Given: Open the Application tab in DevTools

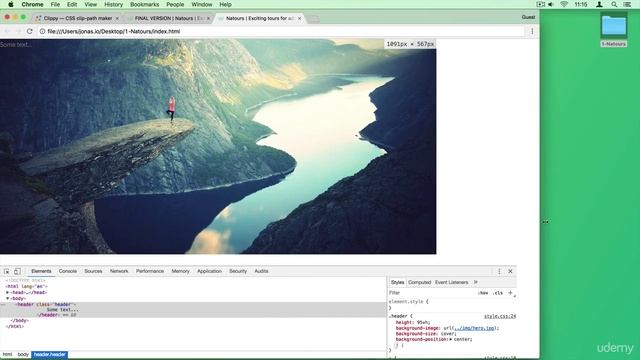Looking at the screenshot, I should (209, 271).
